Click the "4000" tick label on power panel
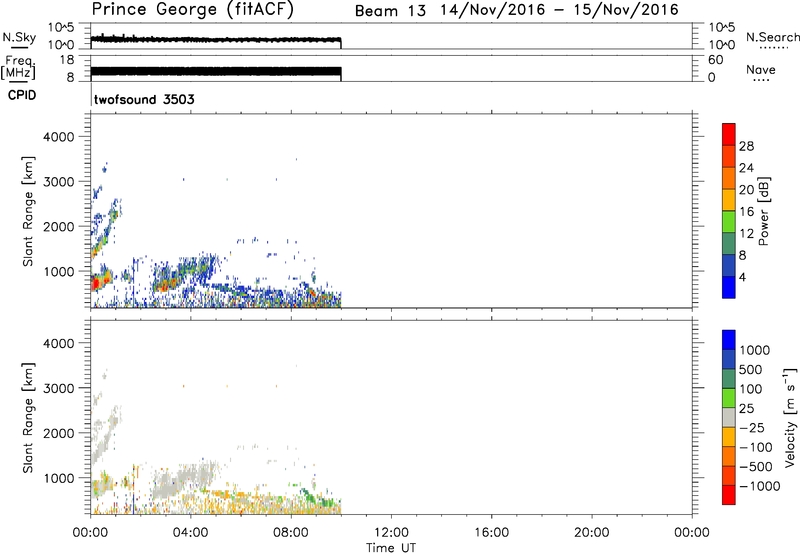The height and width of the screenshot is (554, 800). click(59, 137)
